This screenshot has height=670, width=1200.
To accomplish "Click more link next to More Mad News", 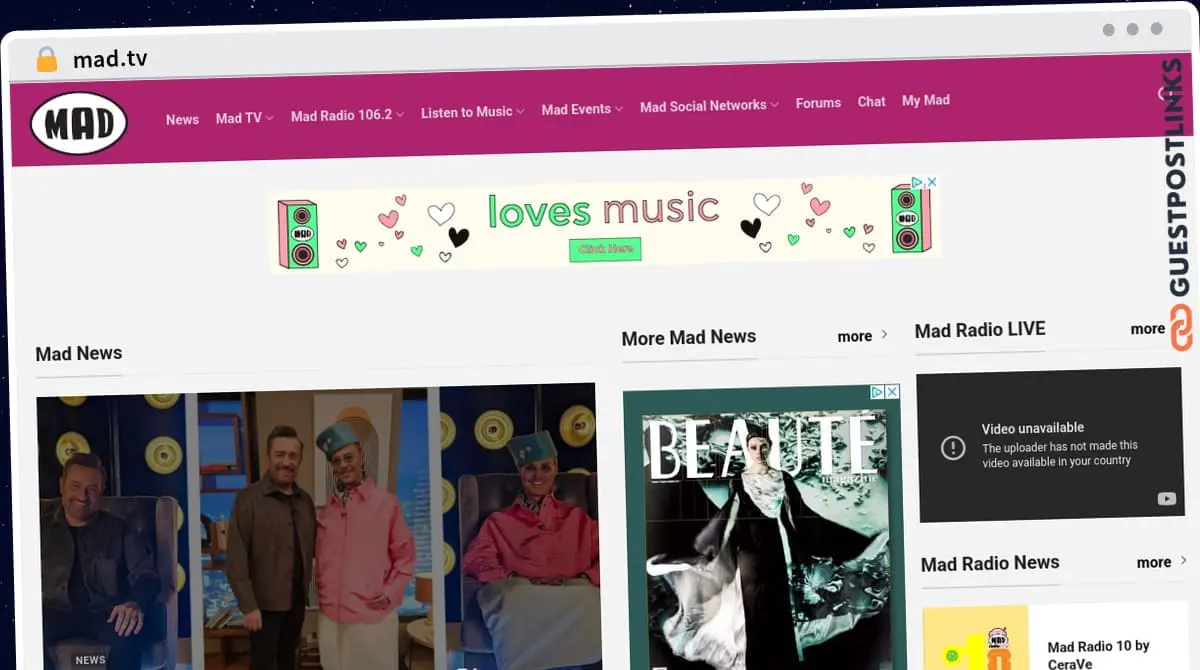I will tap(862, 336).
